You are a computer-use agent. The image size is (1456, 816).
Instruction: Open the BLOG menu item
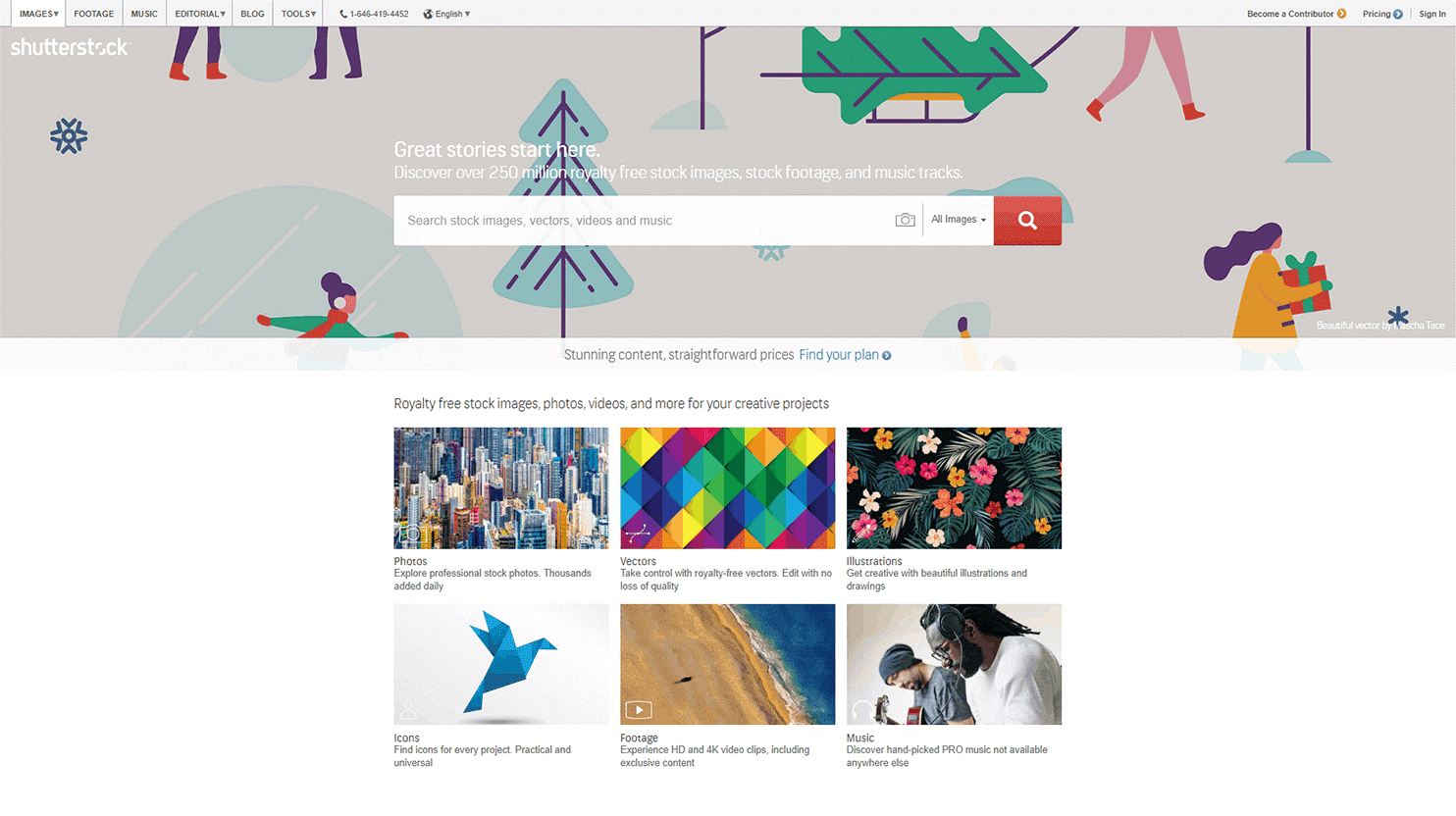pyautogui.click(x=252, y=14)
